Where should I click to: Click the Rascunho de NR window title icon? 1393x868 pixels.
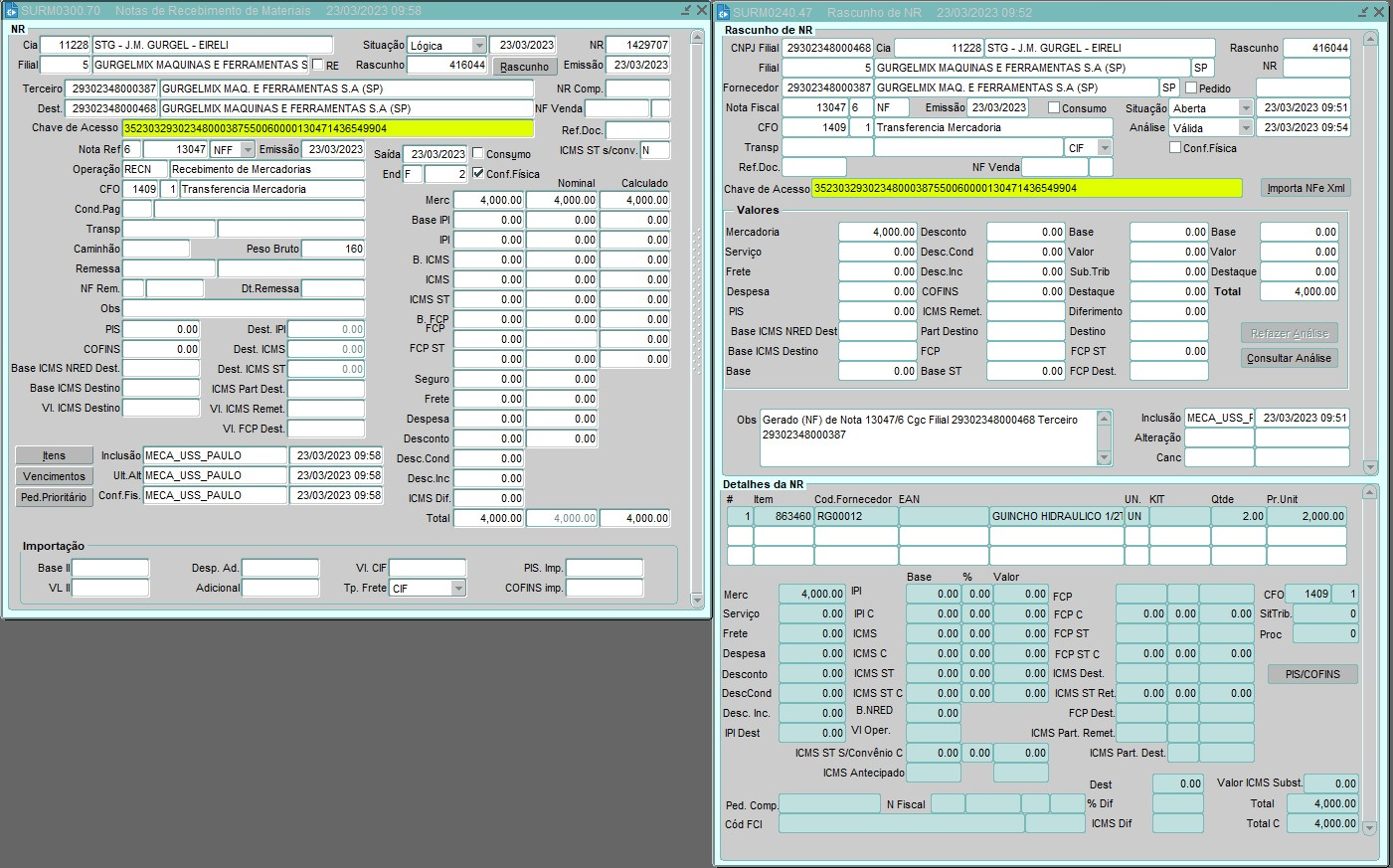pyautogui.click(x=723, y=12)
